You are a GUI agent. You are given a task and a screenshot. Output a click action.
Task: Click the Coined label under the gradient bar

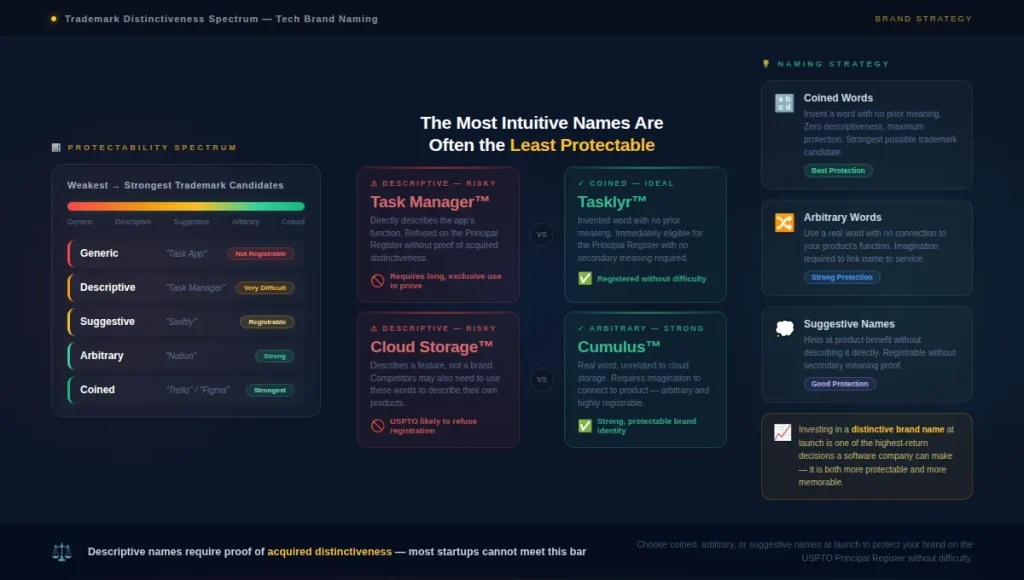click(x=293, y=222)
